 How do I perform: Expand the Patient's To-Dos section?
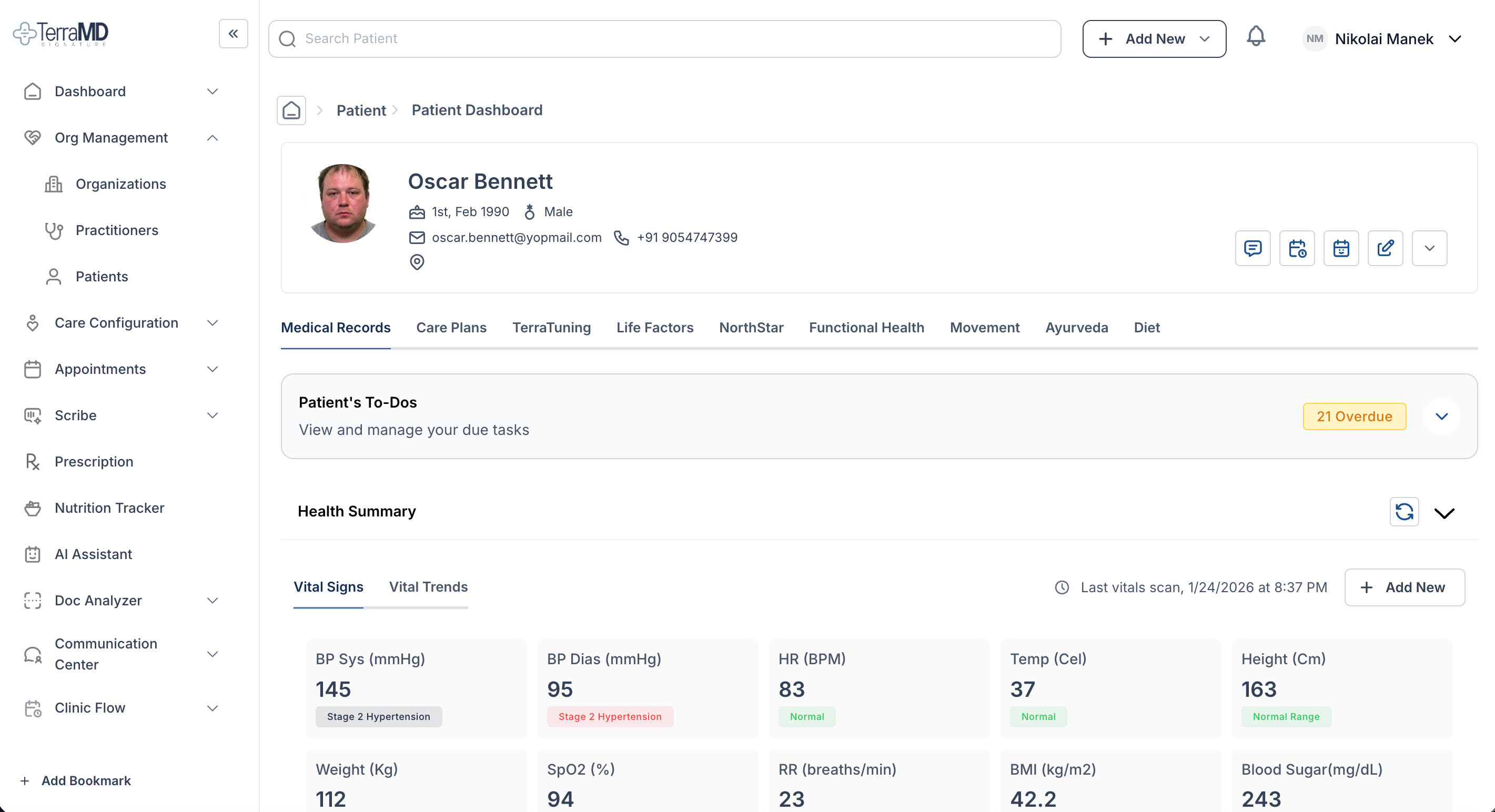pyautogui.click(x=1441, y=416)
